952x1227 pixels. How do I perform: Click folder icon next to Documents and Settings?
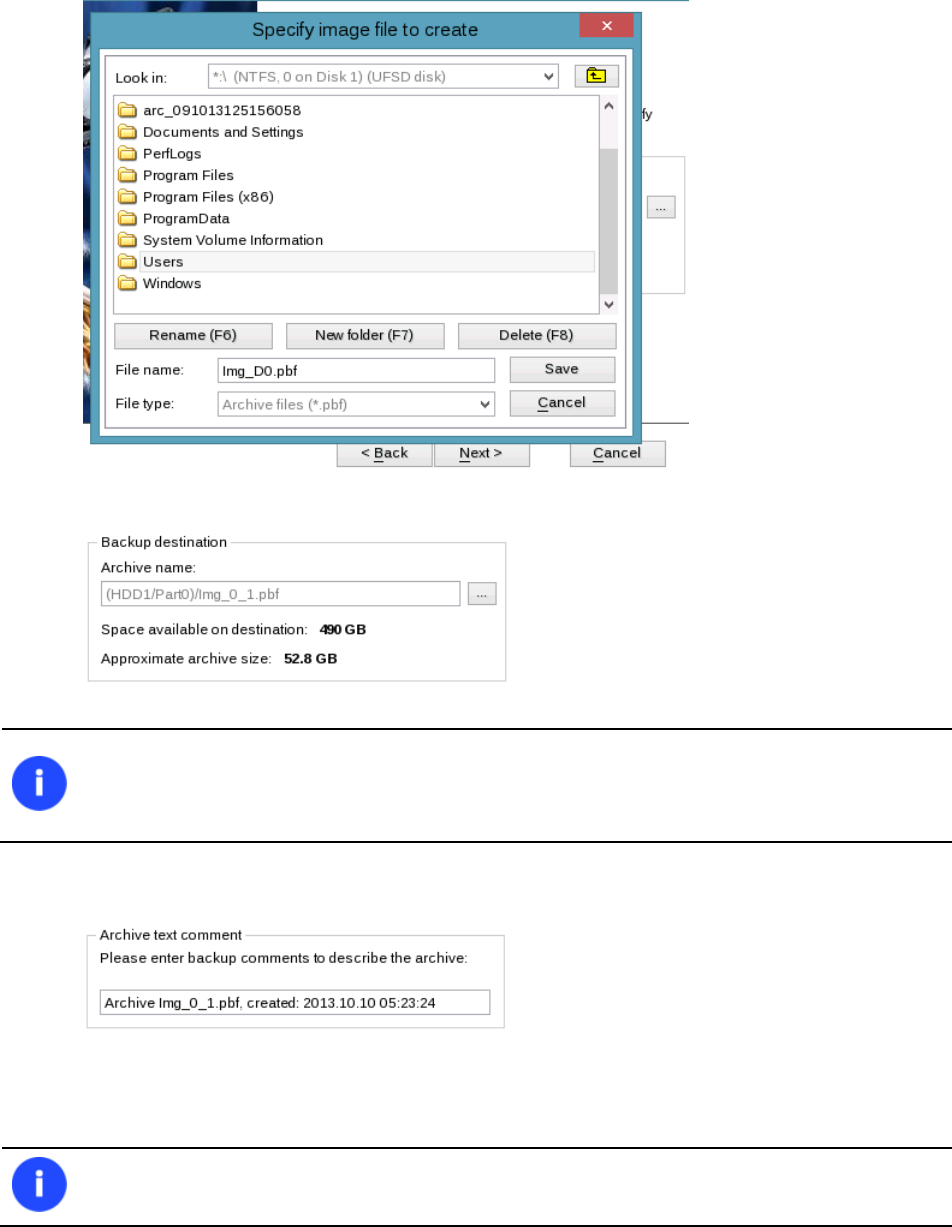pyautogui.click(x=127, y=132)
